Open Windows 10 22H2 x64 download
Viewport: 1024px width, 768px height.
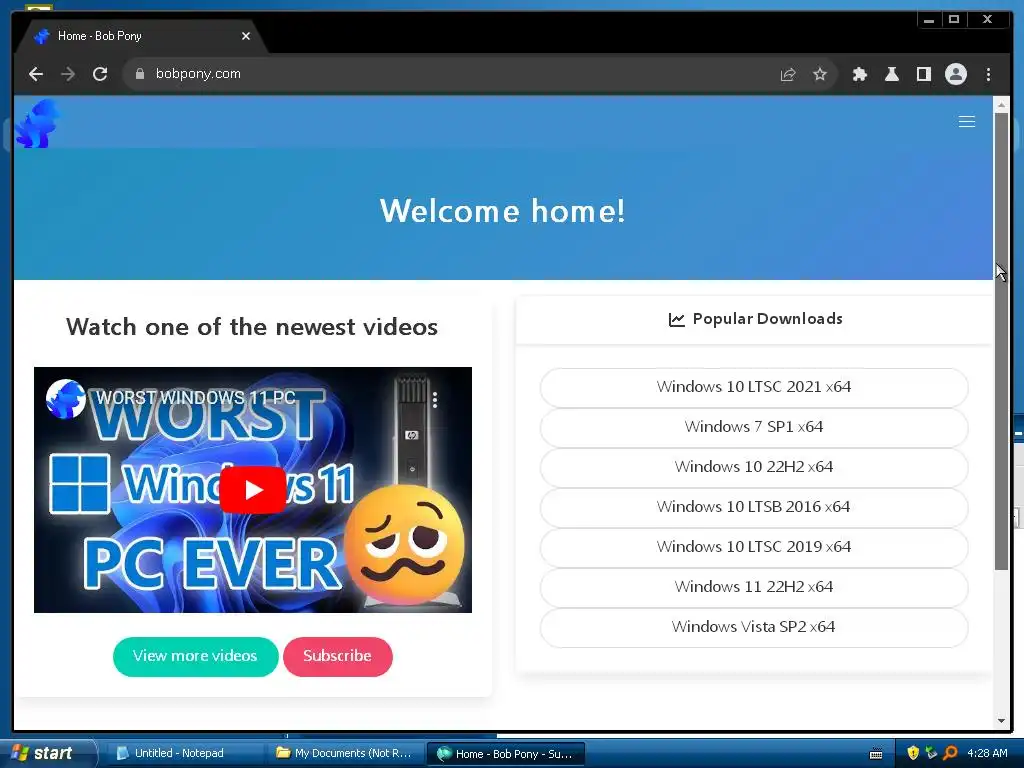click(754, 467)
